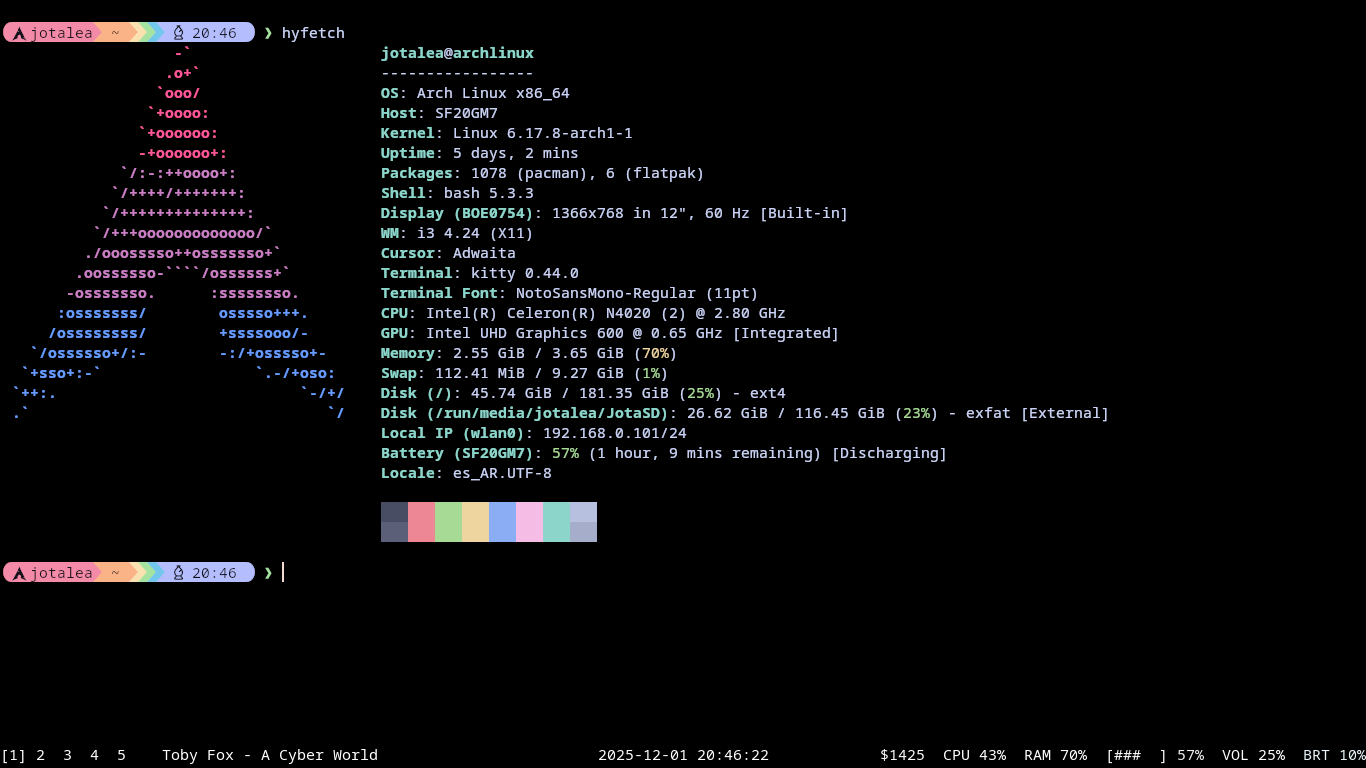
Task: Click the 'Local IP (wlan0)' line
Action: (533, 433)
